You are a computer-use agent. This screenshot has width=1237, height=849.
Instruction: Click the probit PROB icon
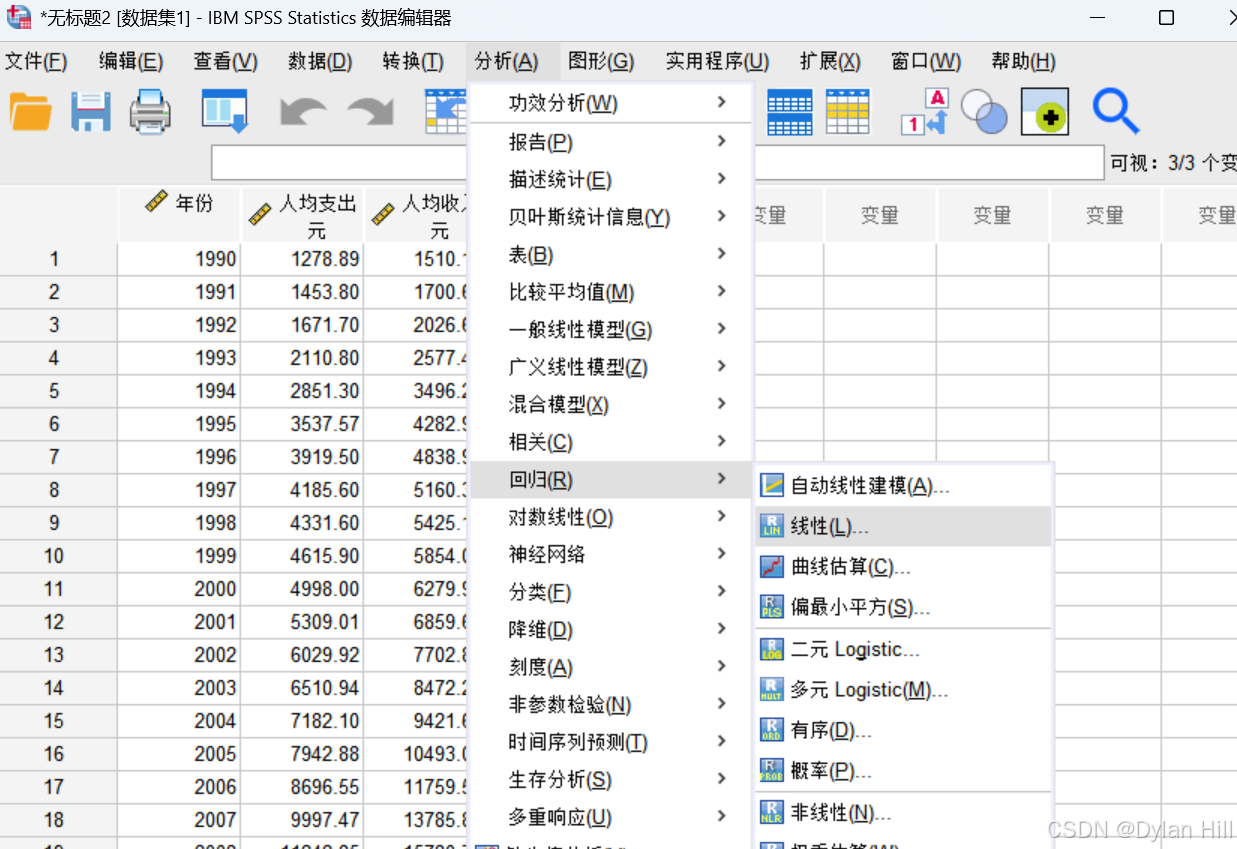771,771
